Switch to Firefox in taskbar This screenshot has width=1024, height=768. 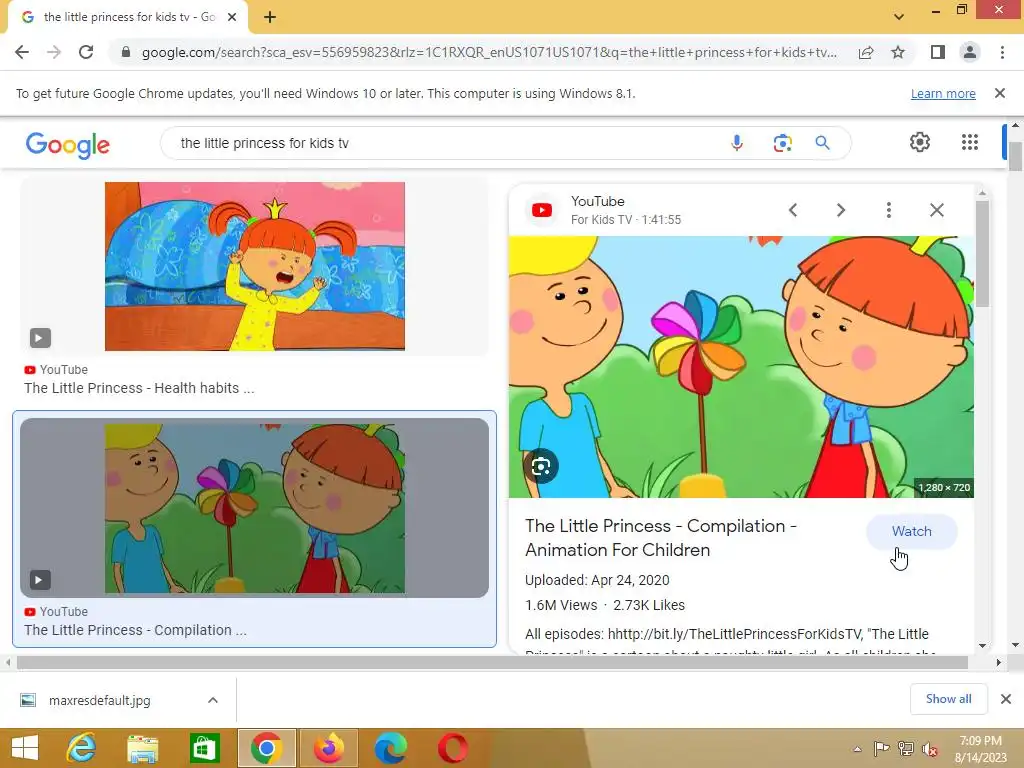[x=328, y=748]
